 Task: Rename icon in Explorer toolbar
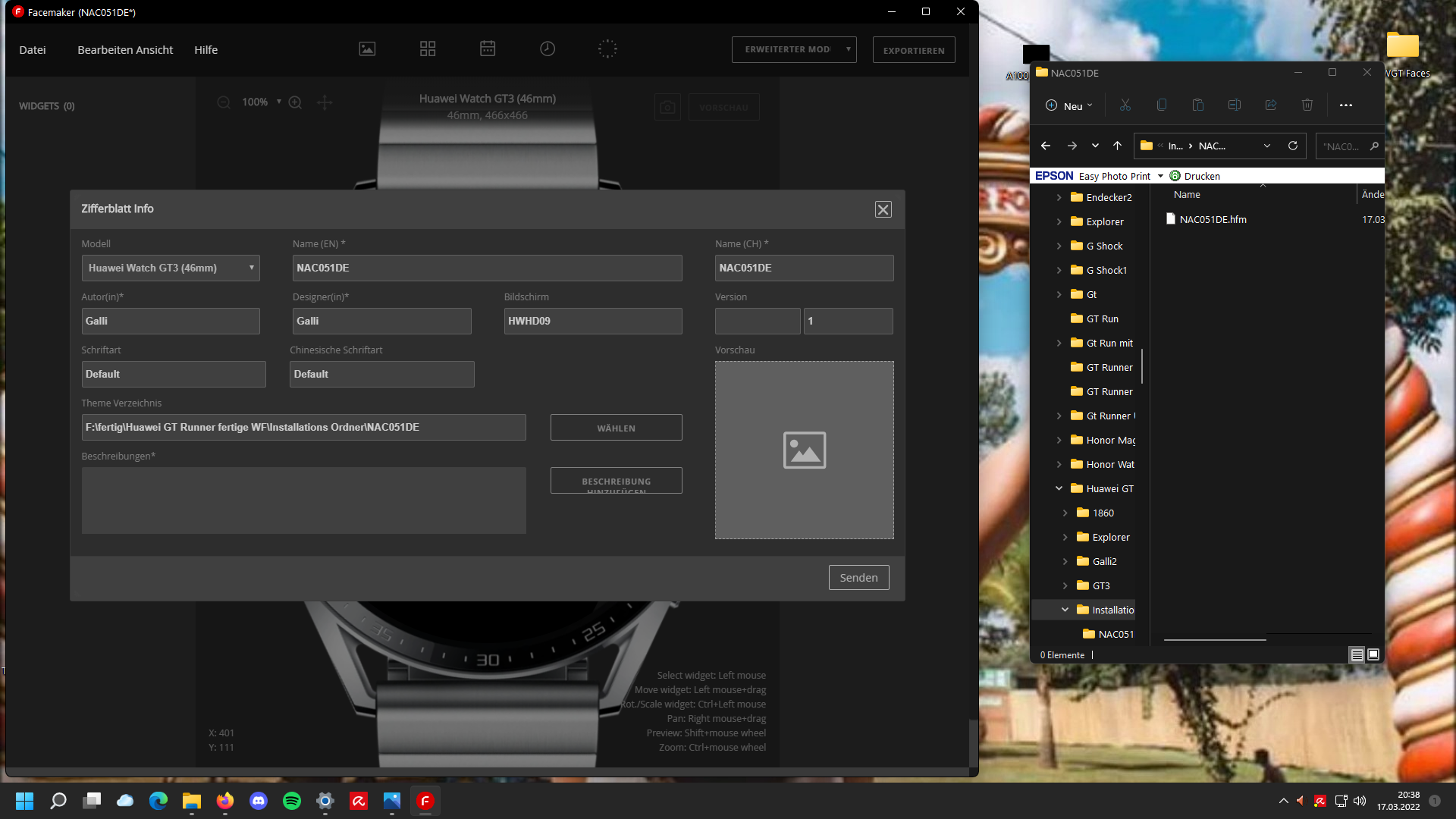coord(1235,105)
